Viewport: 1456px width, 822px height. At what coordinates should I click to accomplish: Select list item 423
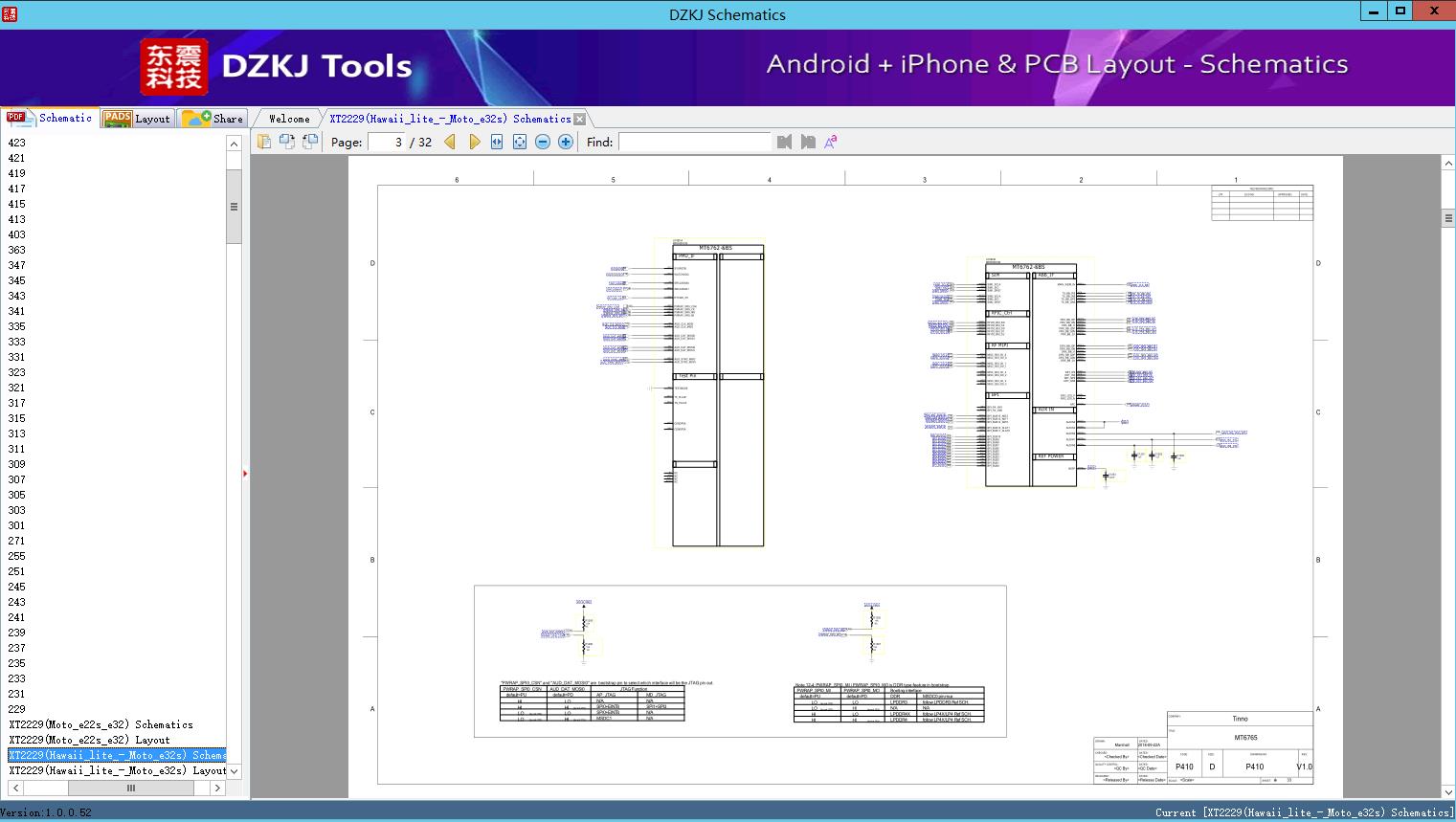click(17, 143)
